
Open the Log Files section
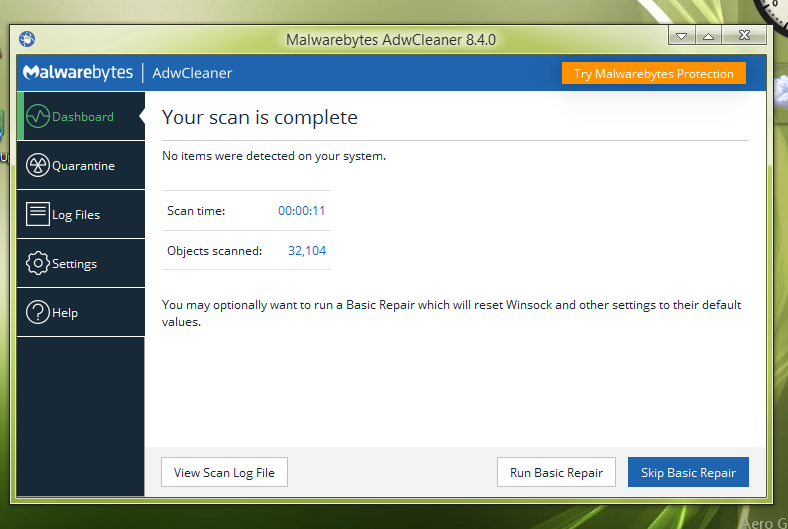pyautogui.click(x=81, y=214)
